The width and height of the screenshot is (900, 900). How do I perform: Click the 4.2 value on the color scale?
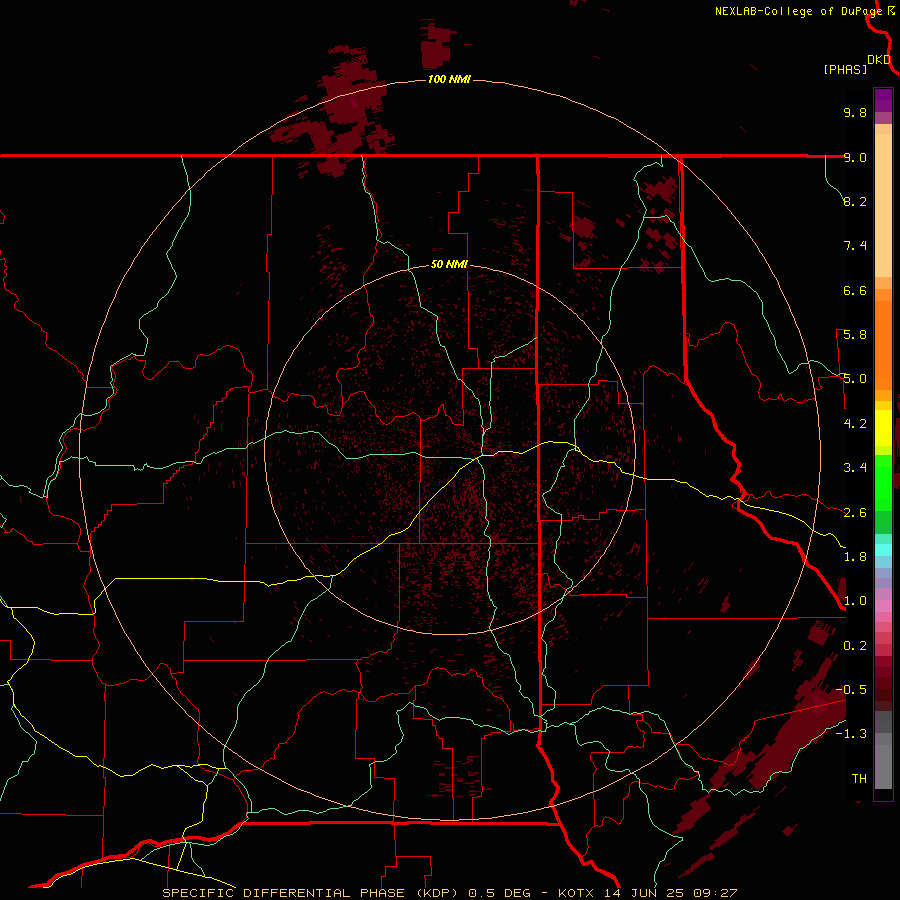[855, 424]
